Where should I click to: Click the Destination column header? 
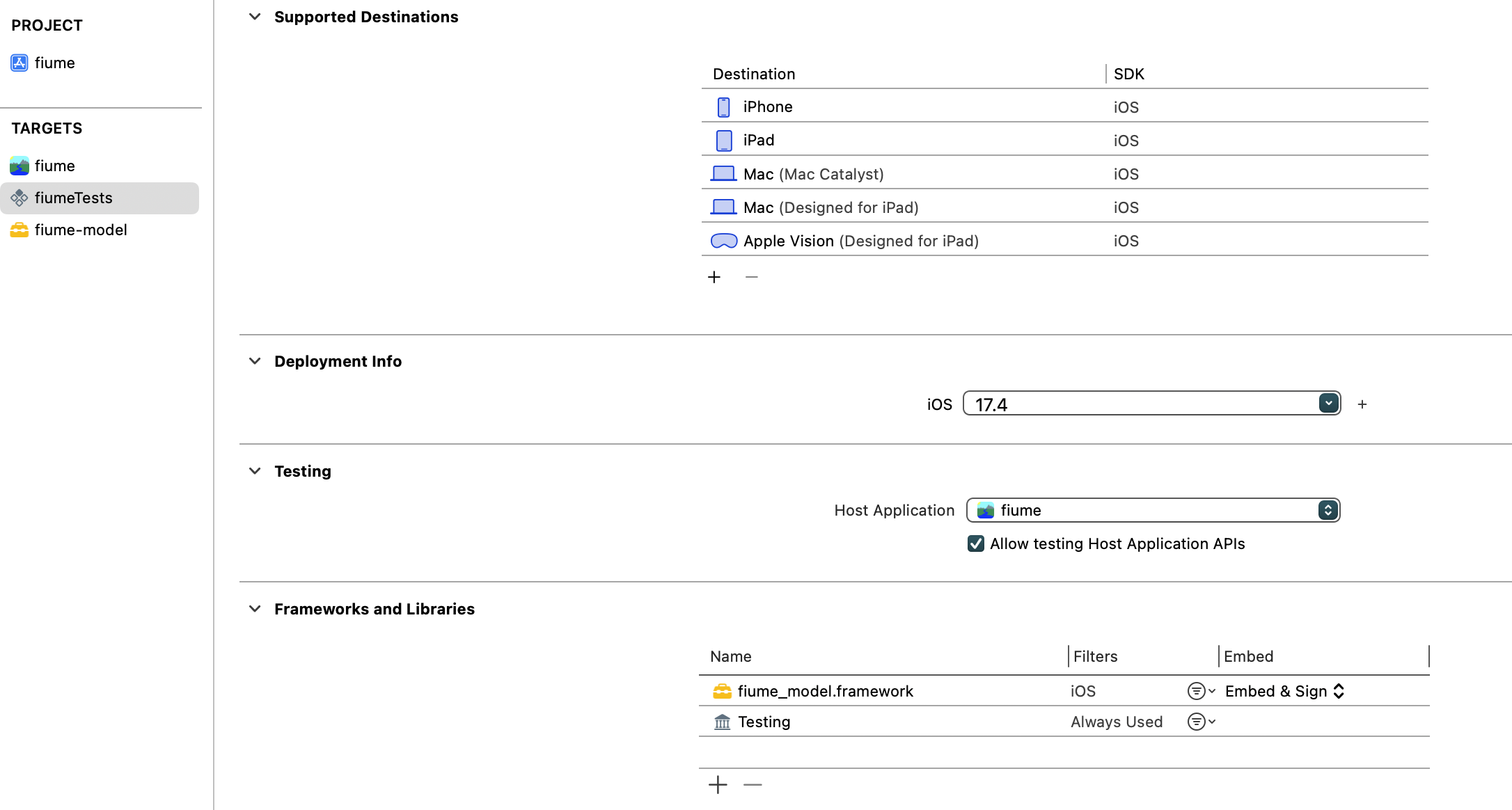click(754, 74)
